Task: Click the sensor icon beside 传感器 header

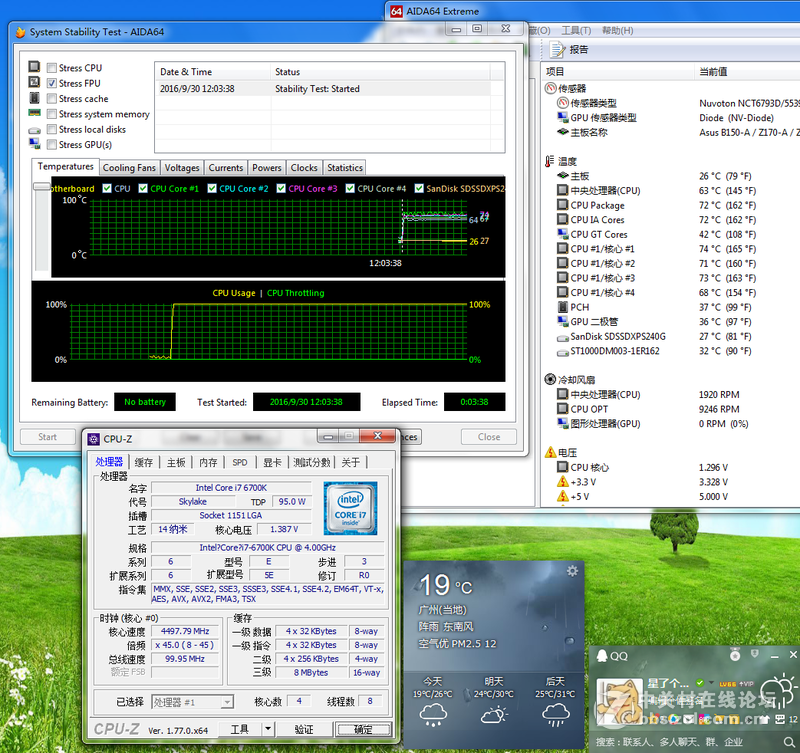Action: 550,88
